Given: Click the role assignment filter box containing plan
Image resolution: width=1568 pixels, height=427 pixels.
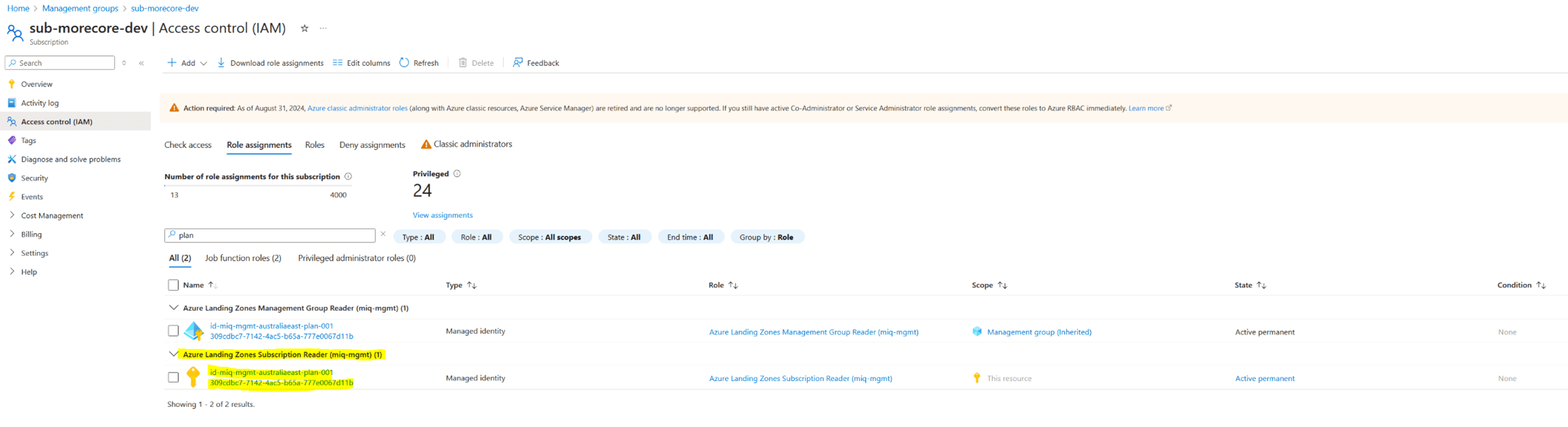Looking at the screenshot, I should [x=270, y=235].
